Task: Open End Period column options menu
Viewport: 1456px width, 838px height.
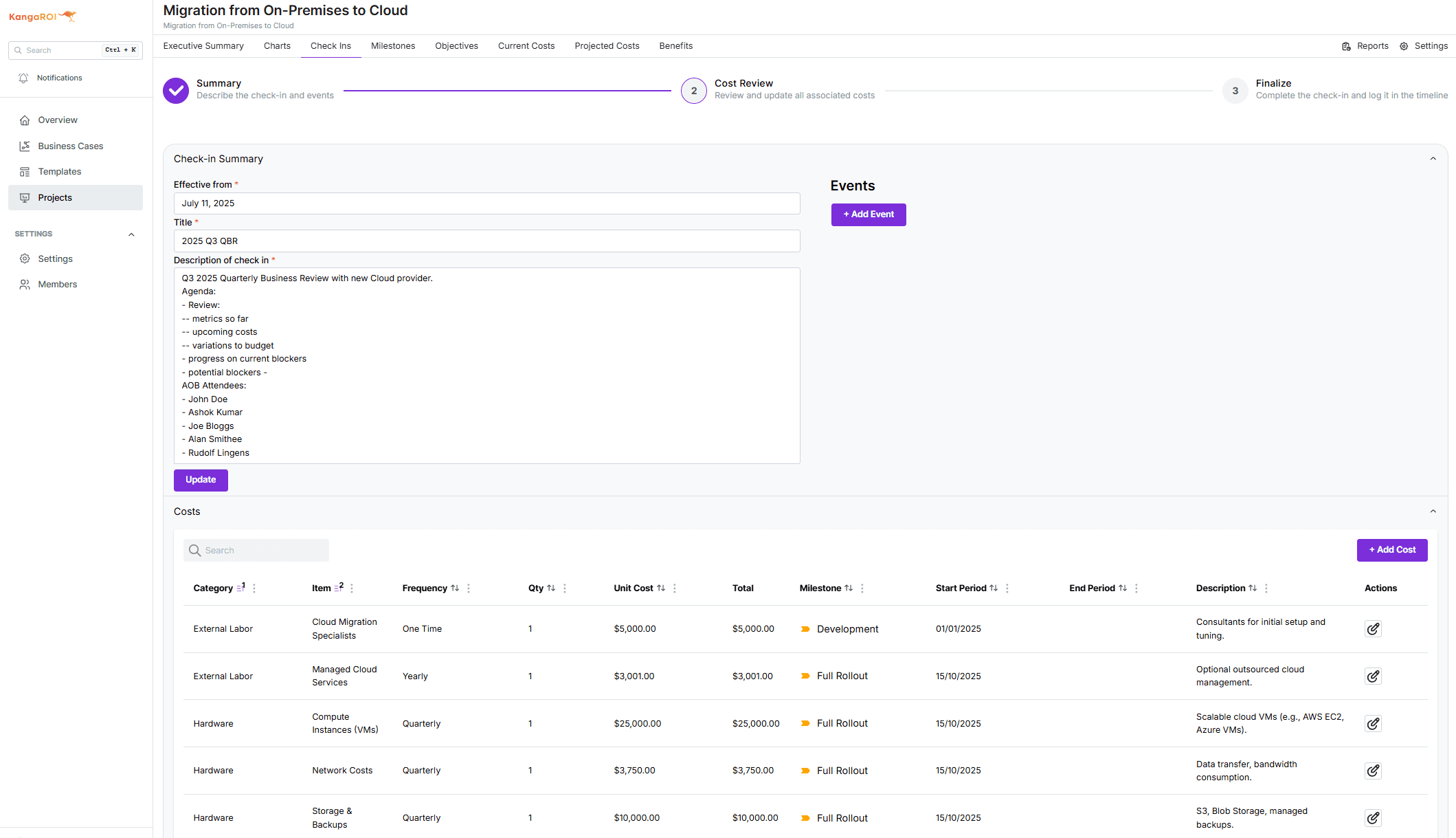Action: [1136, 588]
